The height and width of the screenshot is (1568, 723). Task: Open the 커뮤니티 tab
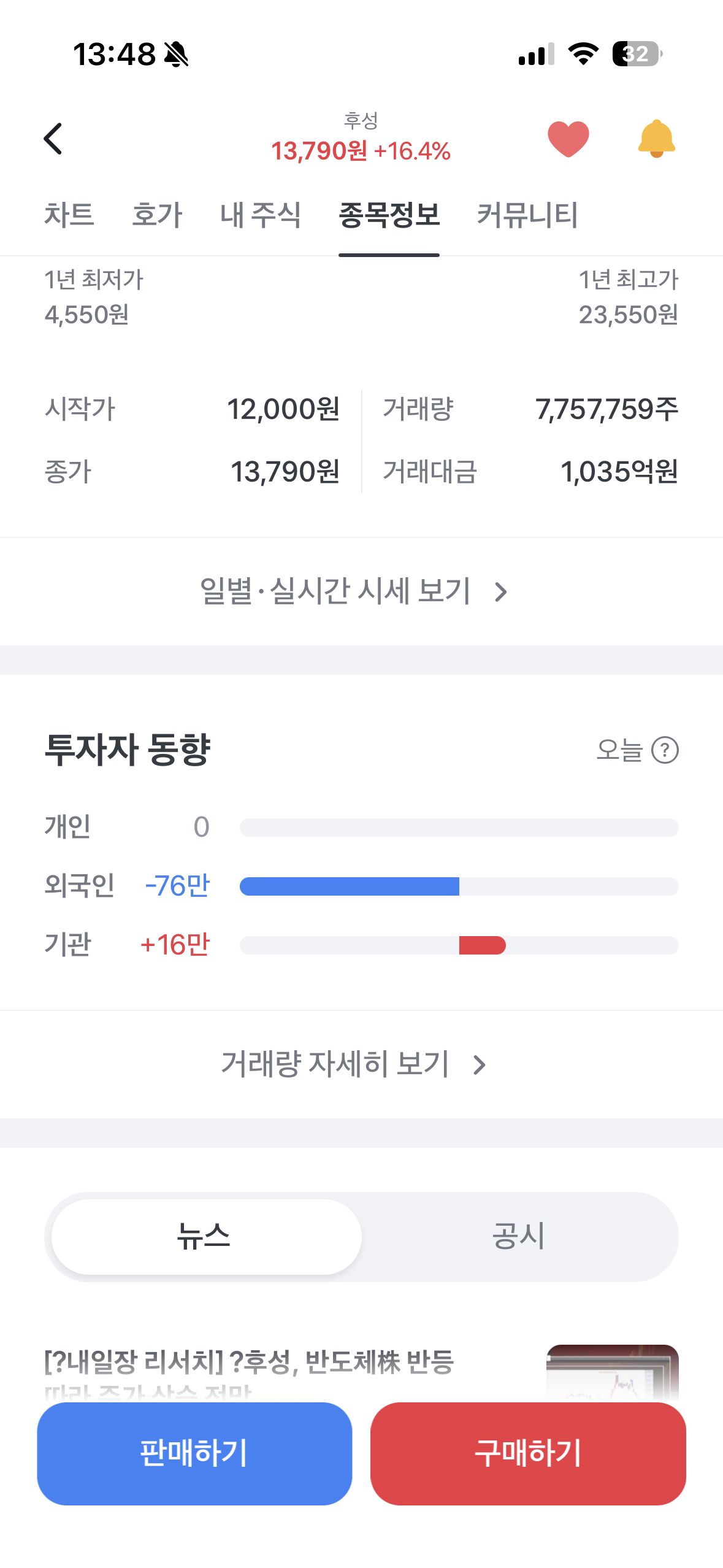tap(527, 215)
